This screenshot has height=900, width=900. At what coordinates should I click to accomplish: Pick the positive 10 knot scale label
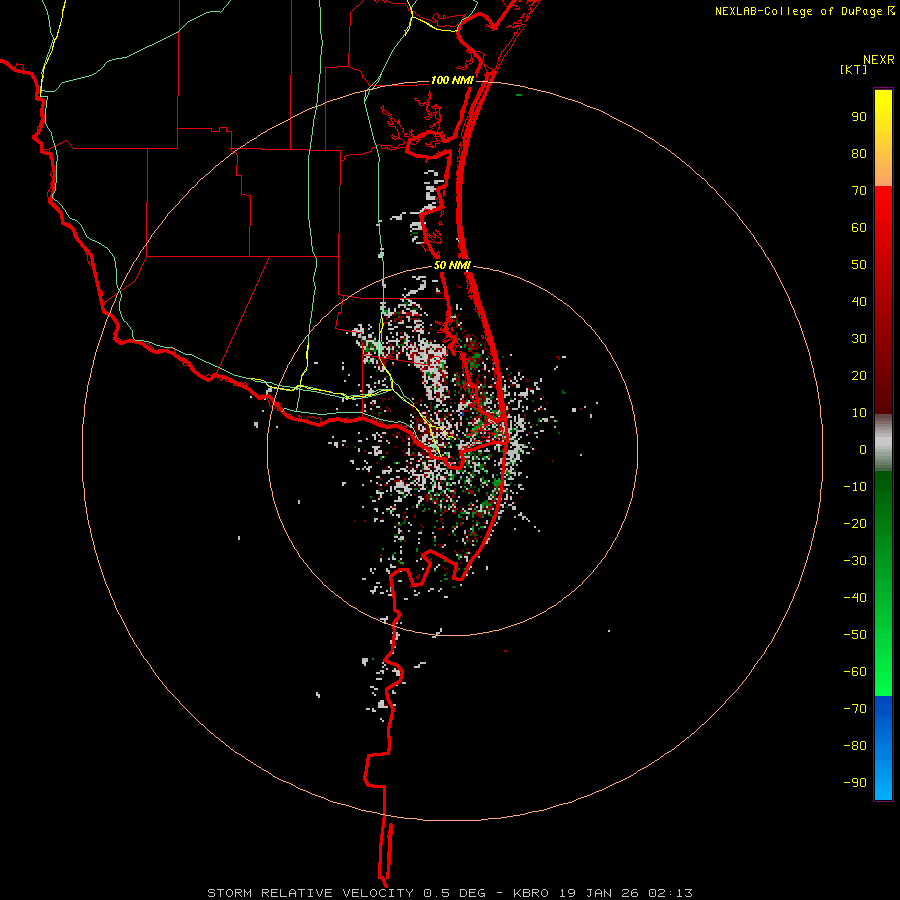[859, 413]
